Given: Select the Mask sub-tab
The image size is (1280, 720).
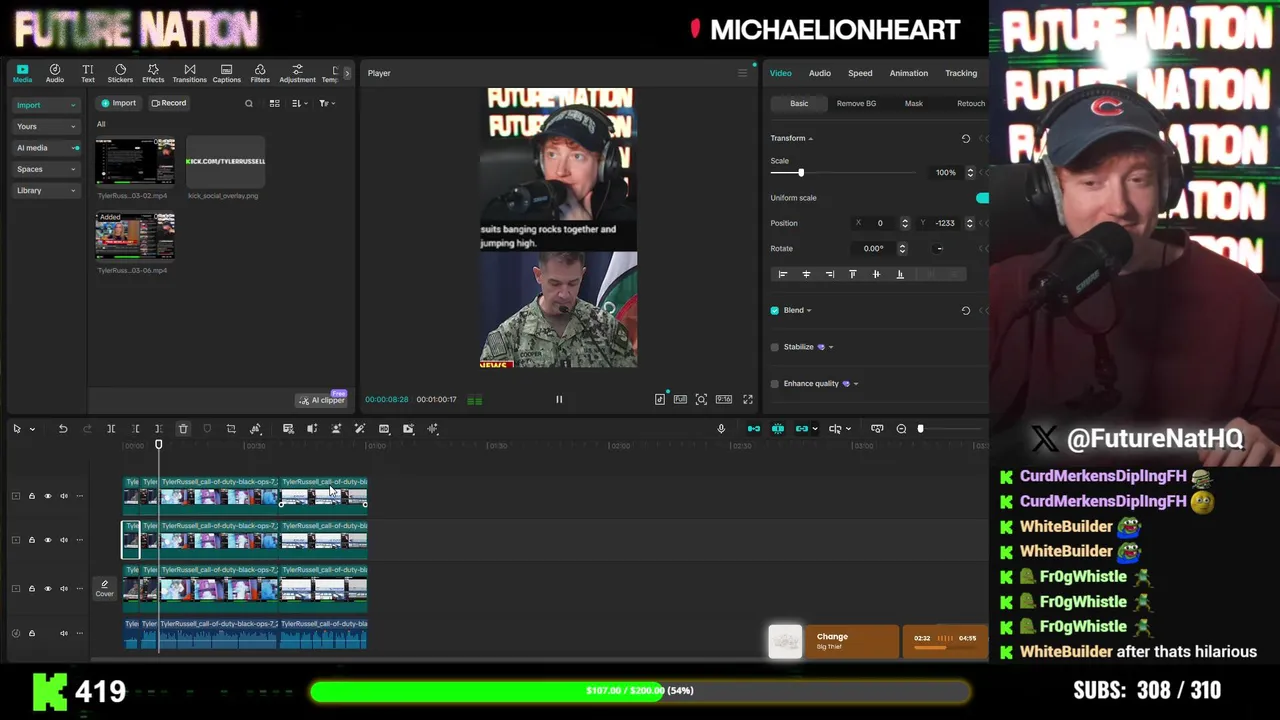Looking at the screenshot, I should [914, 103].
